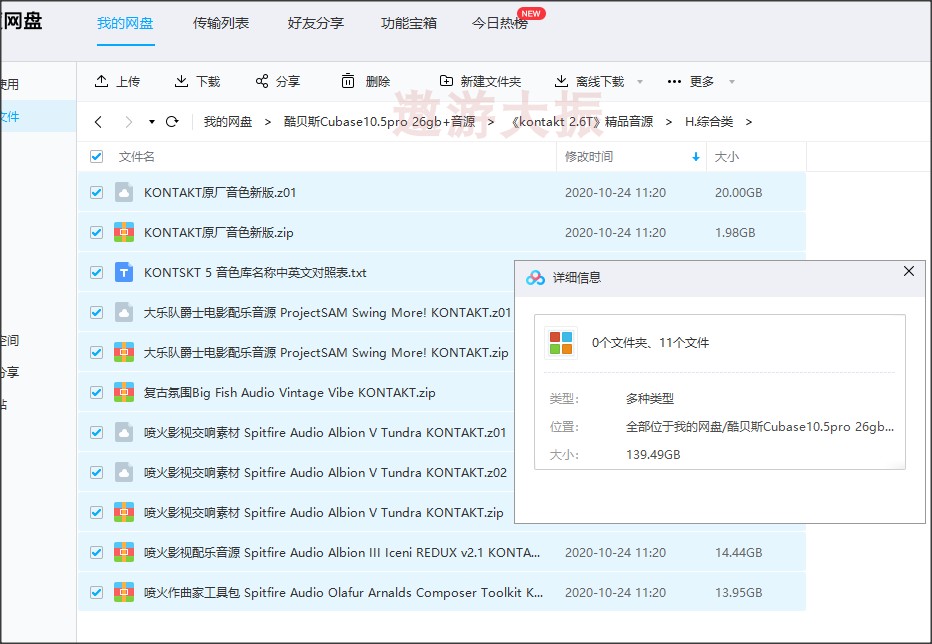This screenshot has width=932, height=644.
Task: Uncheck Albion V Tundra z02 checkbox
Action: [96, 472]
